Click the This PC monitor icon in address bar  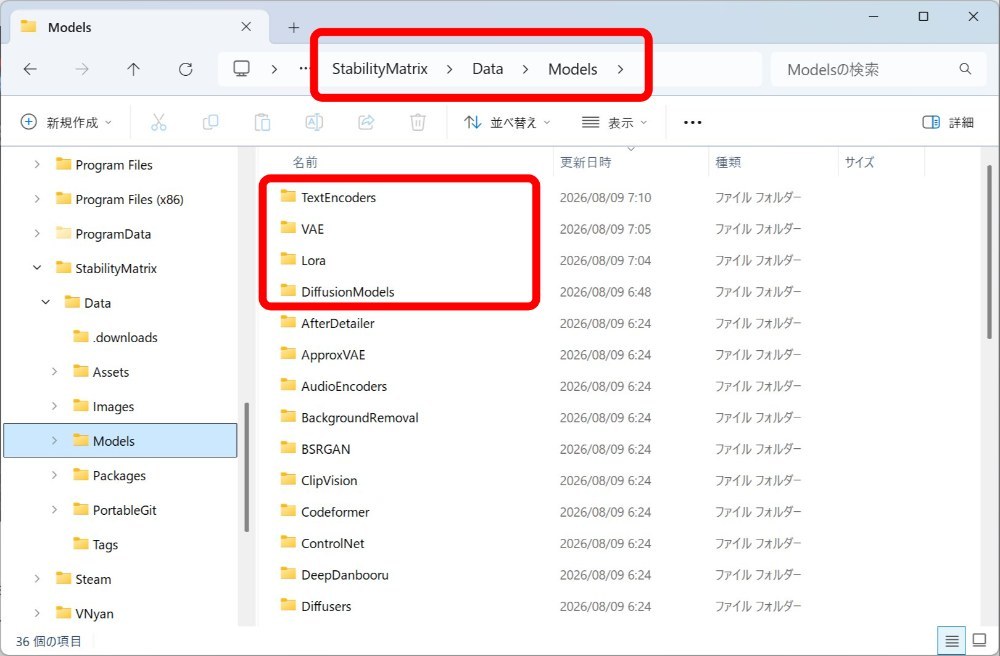click(x=241, y=69)
